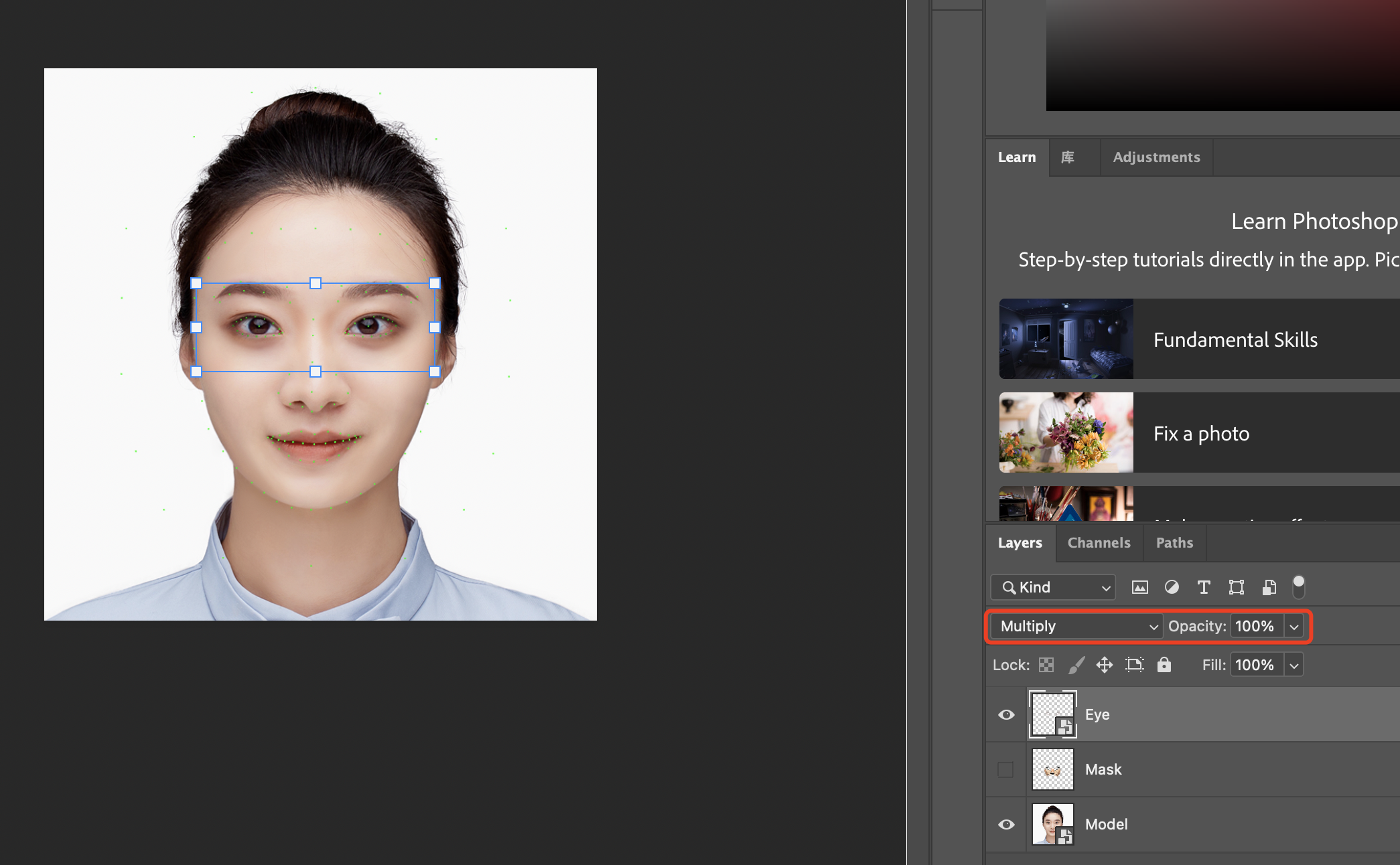Click the lock all padlock icon
Screen dimensions: 1400x865
(1164, 665)
